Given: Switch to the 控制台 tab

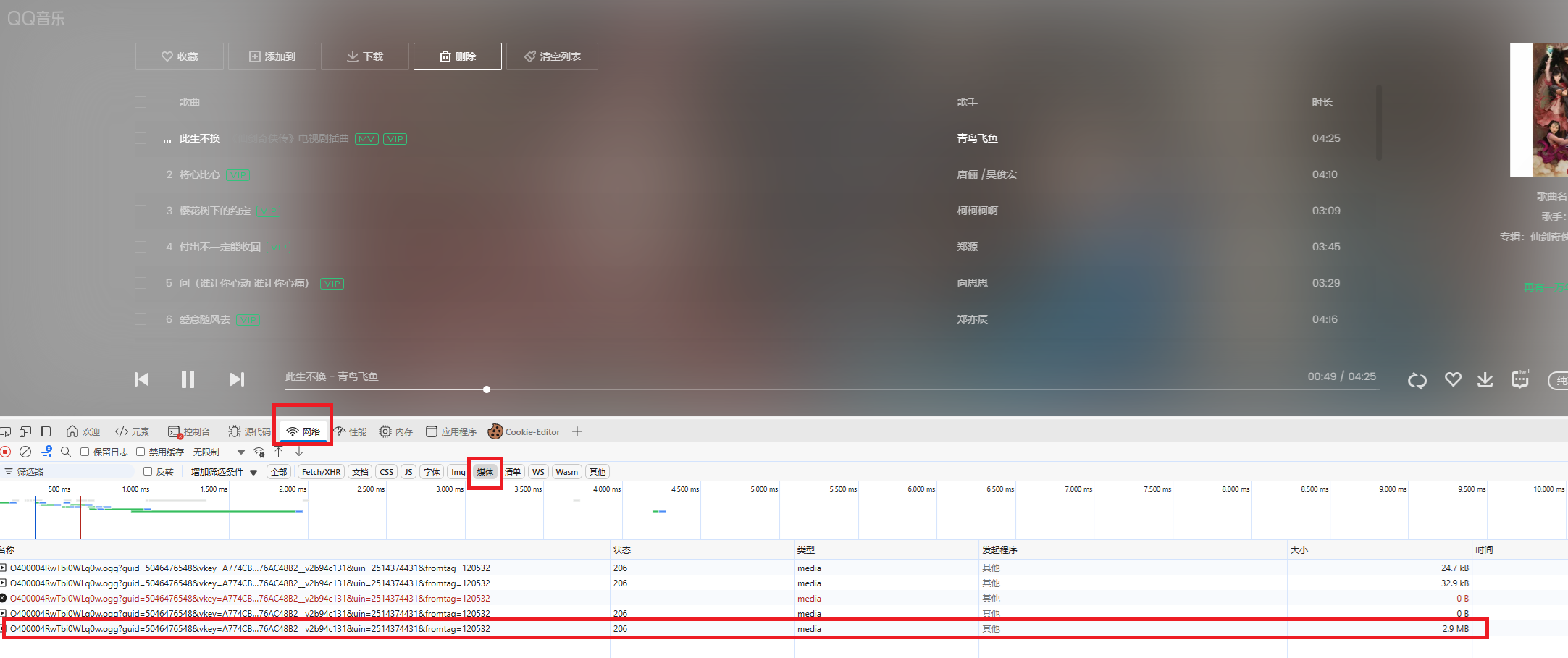Looking at the screenshot, I should click(189, 431).
